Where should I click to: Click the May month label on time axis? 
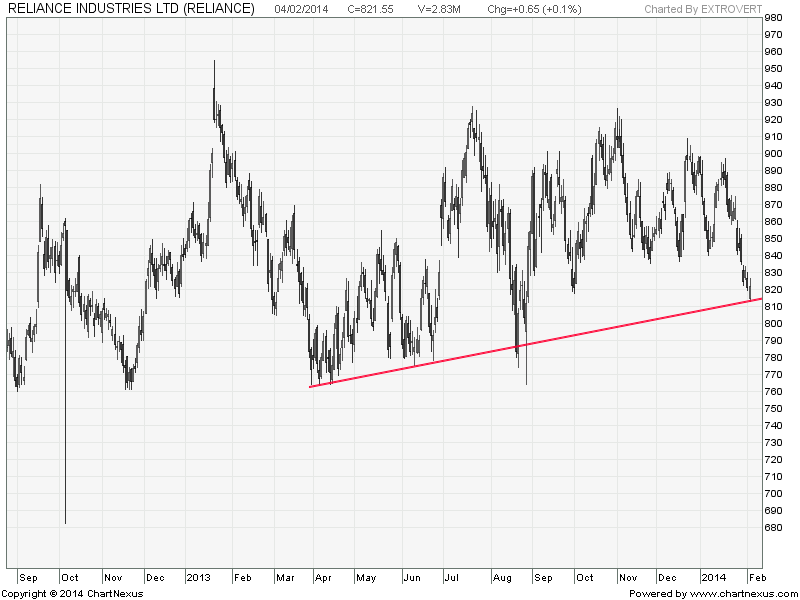coord(367,578)
